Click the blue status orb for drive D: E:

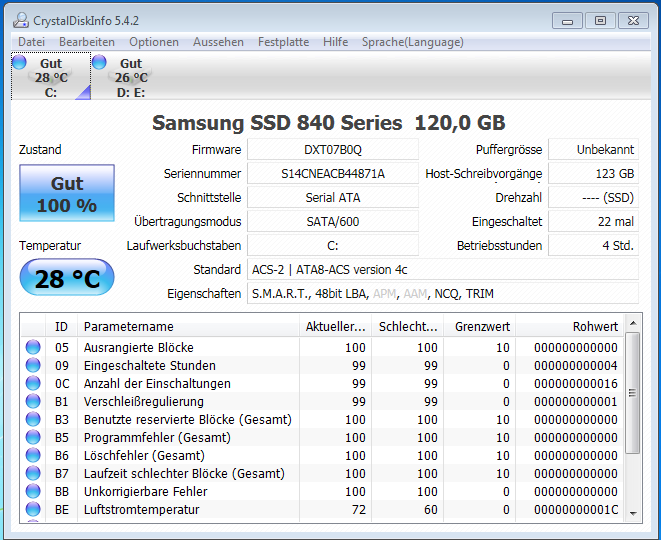coord(99,62)
